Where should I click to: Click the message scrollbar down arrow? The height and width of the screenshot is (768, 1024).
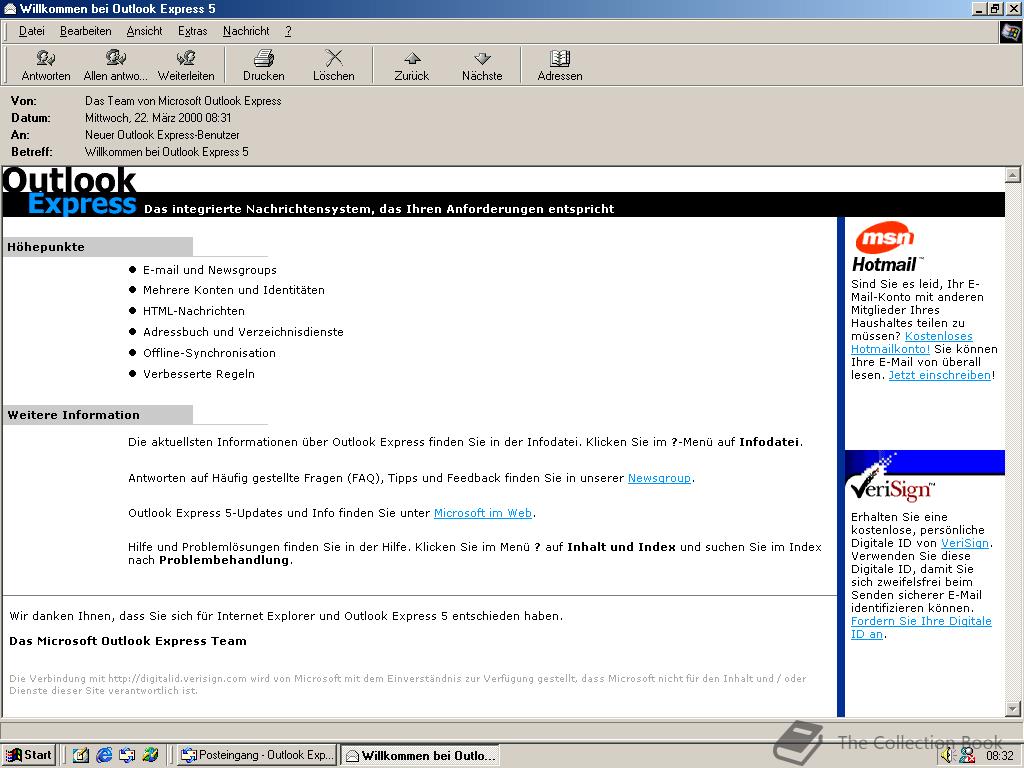[x=1012, y=708]
